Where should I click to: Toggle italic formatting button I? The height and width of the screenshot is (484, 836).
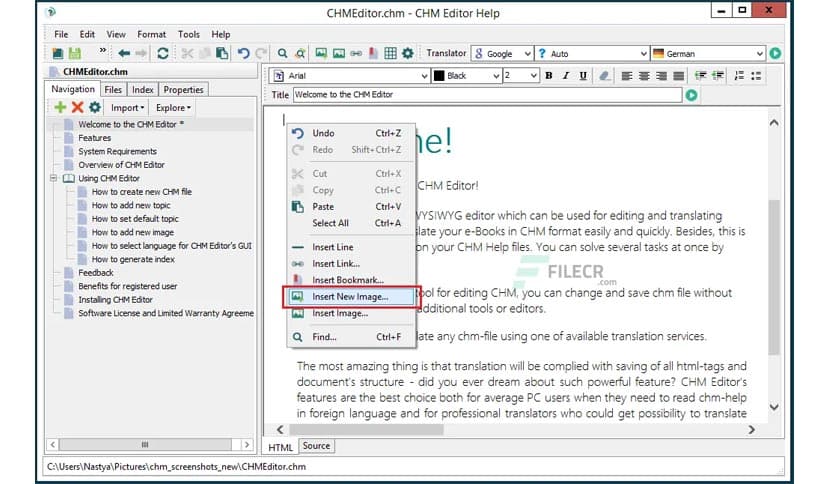566,76
